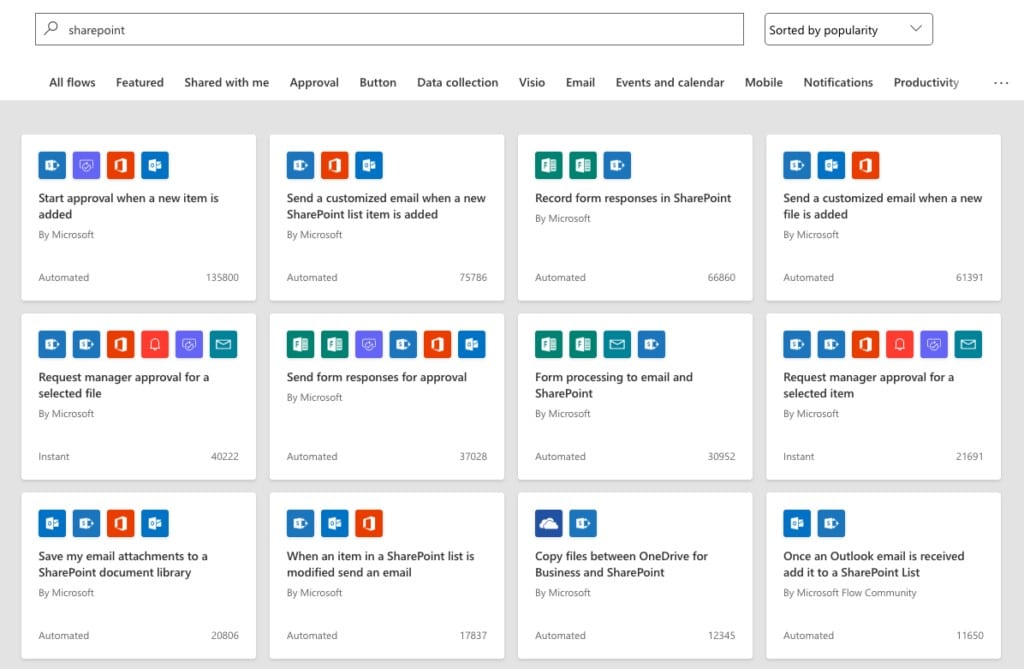Image resolution: width=1024 pixels, height=669 pixels.
Task: Click the magnifier icon in the search box
Action: pos(51,29)
